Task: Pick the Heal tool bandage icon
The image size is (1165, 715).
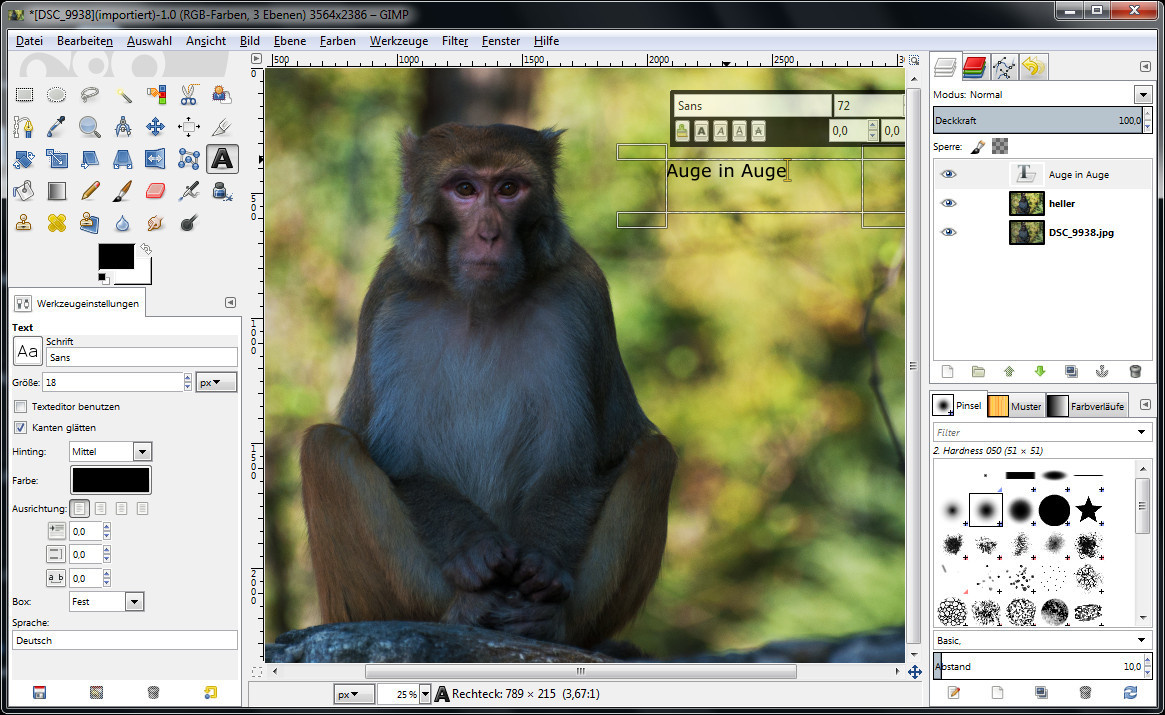Action: click(x=57, y=222)
